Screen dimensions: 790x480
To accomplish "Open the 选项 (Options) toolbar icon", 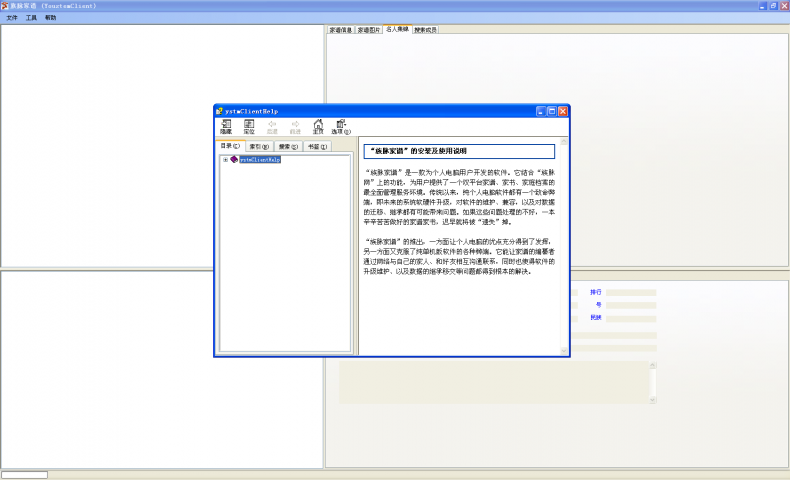I will point(341,125).
